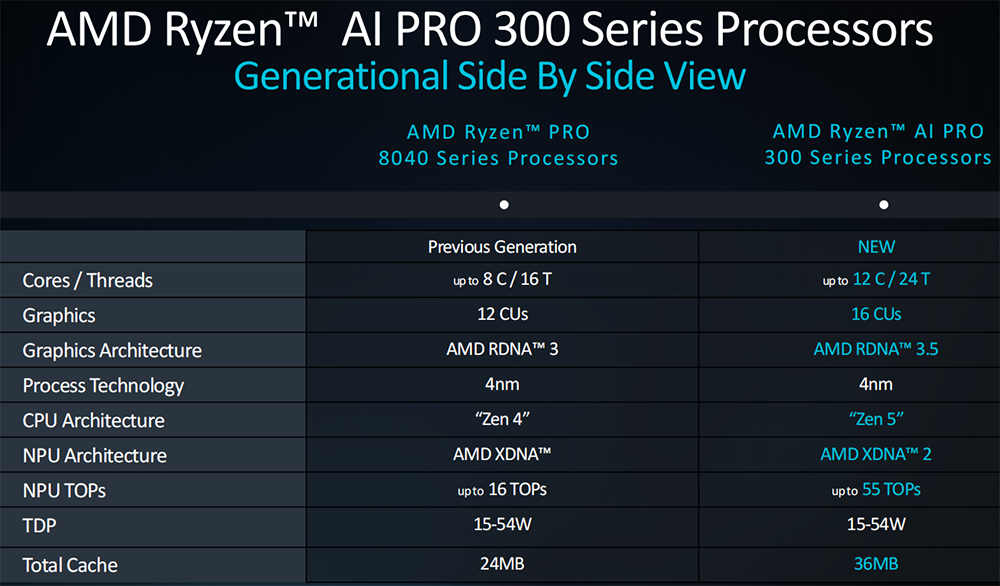Click the "NEW" column header
1000x586 pixels.
(876, 246)
